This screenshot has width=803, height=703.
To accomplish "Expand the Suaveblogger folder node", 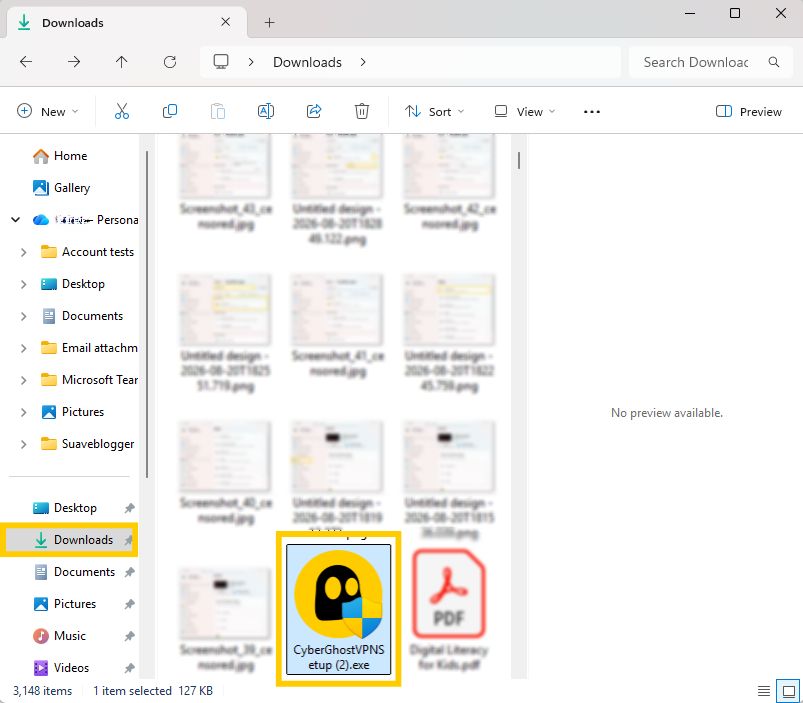I will [24, 444].
